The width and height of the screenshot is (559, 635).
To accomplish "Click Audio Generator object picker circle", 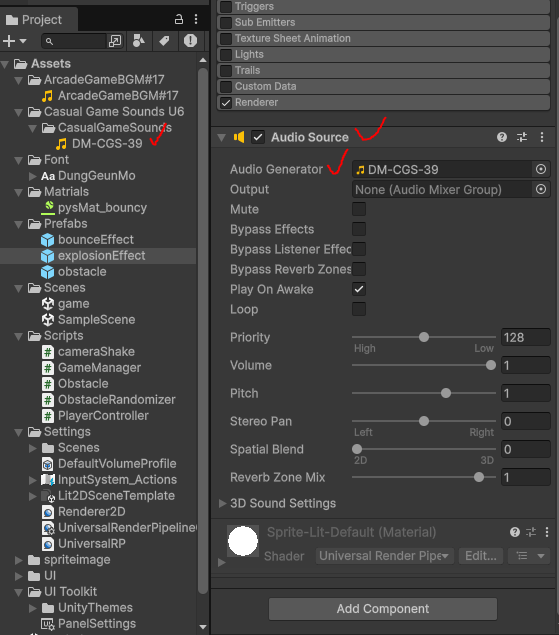I will coord(541,169).
